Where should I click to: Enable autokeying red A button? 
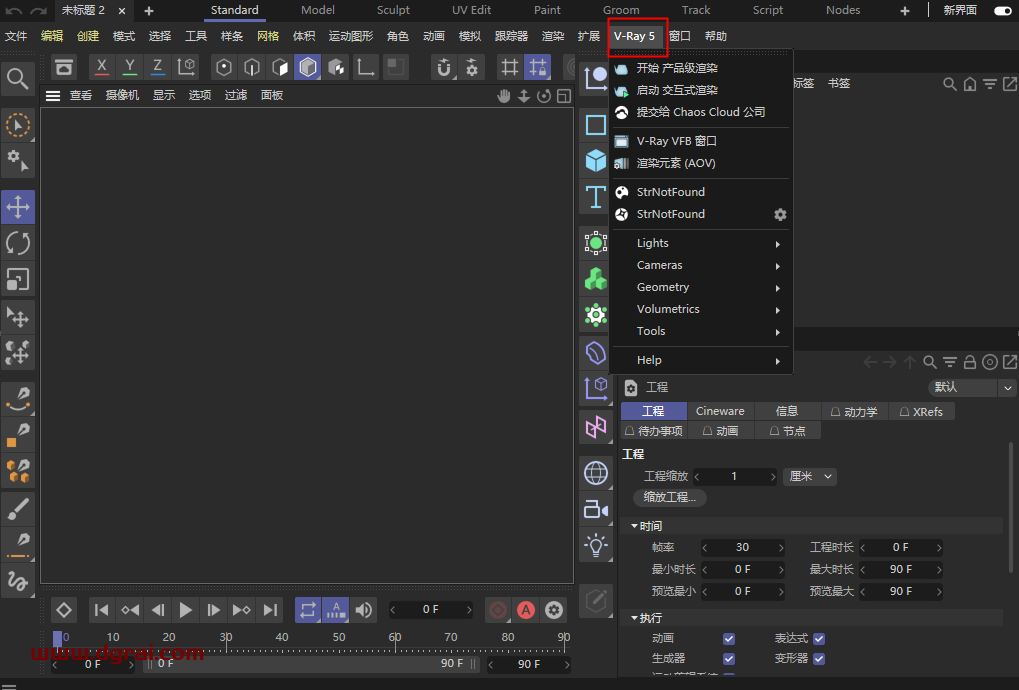526,610
